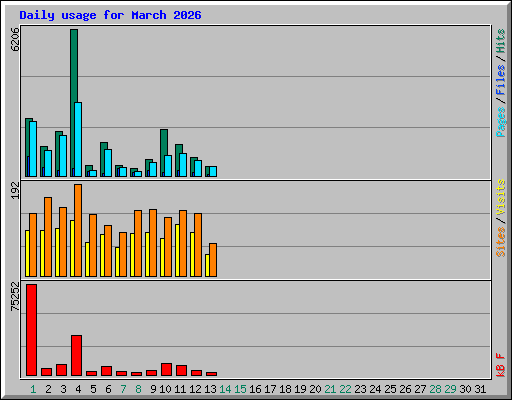
Task: Click day 11 on the x-axis
Action: [180, 389]
